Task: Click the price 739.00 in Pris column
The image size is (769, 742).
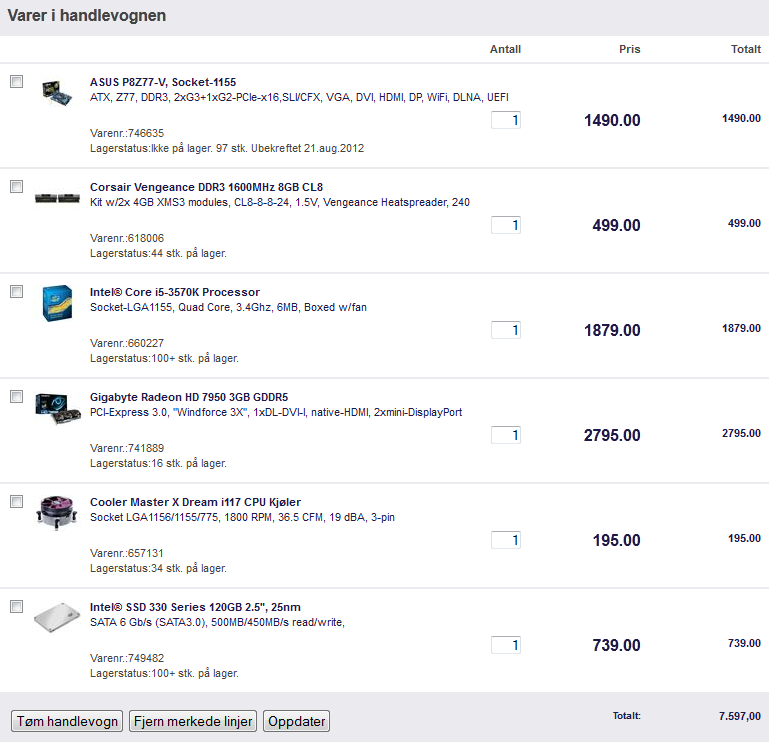Action: point(616,645)
